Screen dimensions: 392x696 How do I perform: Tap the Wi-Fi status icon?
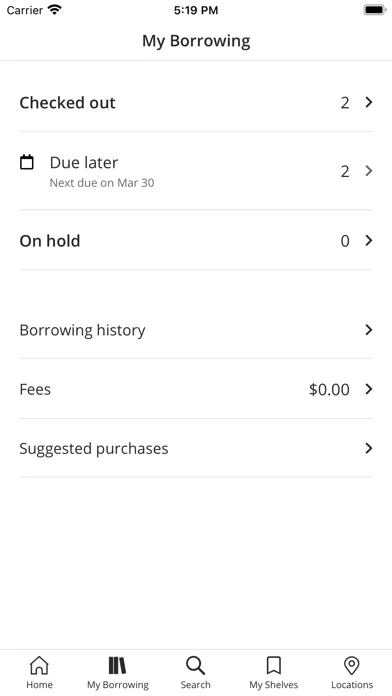coord(55,9)
